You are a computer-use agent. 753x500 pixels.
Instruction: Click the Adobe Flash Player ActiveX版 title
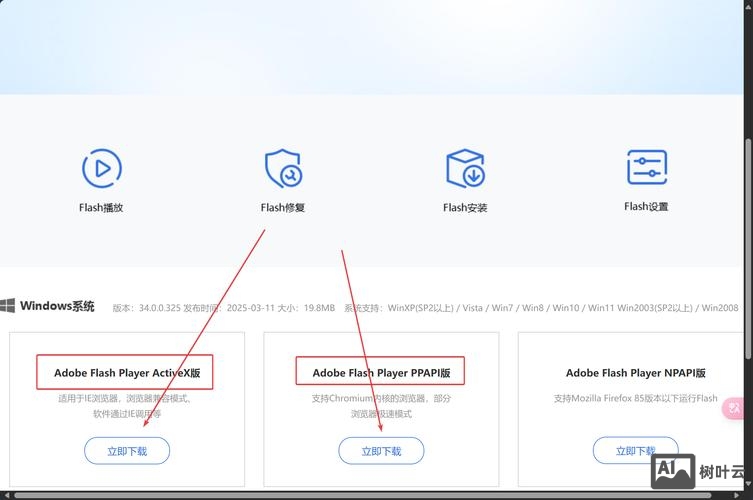point(127,373)
